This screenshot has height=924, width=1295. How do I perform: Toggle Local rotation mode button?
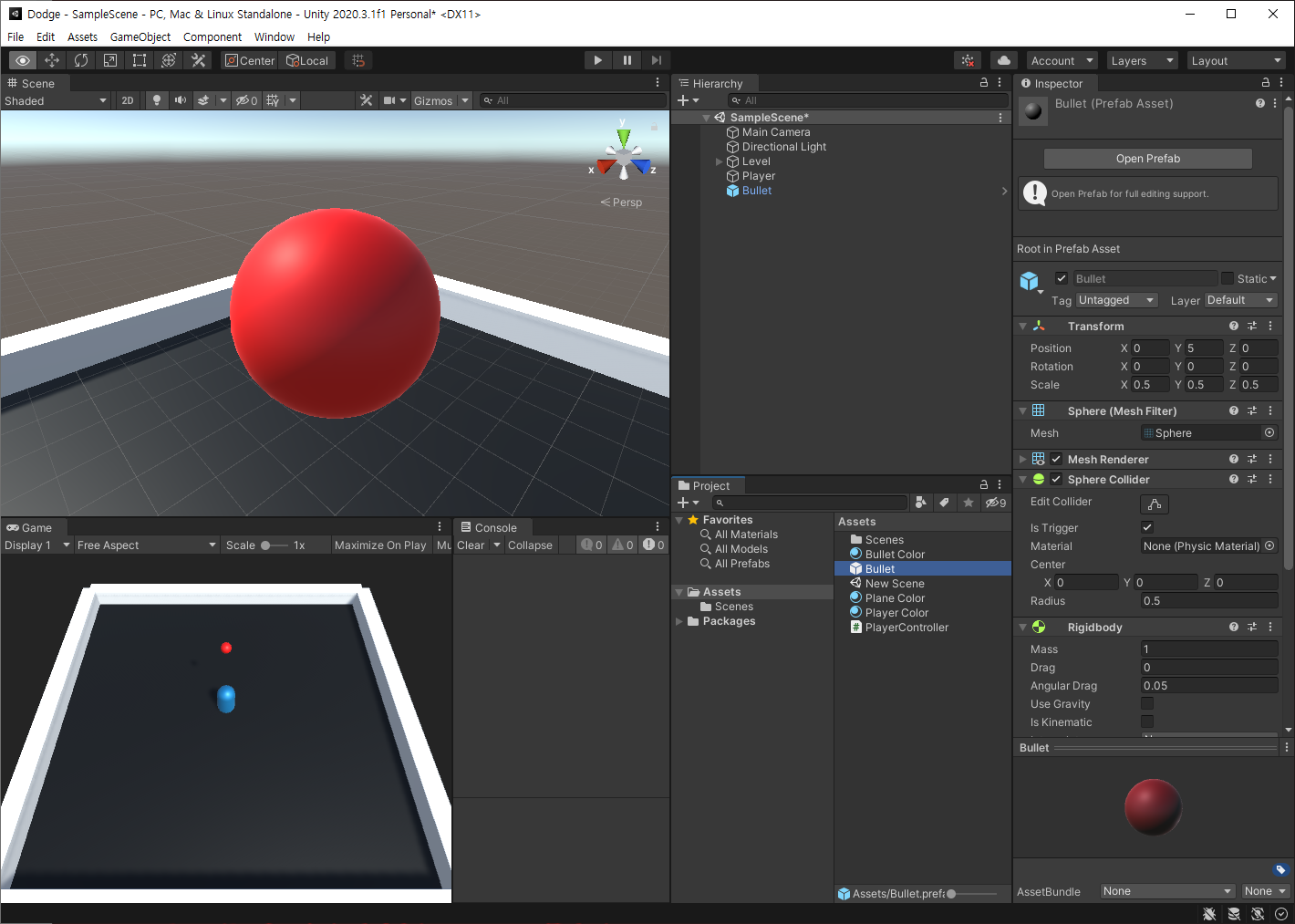pos(307,60)
